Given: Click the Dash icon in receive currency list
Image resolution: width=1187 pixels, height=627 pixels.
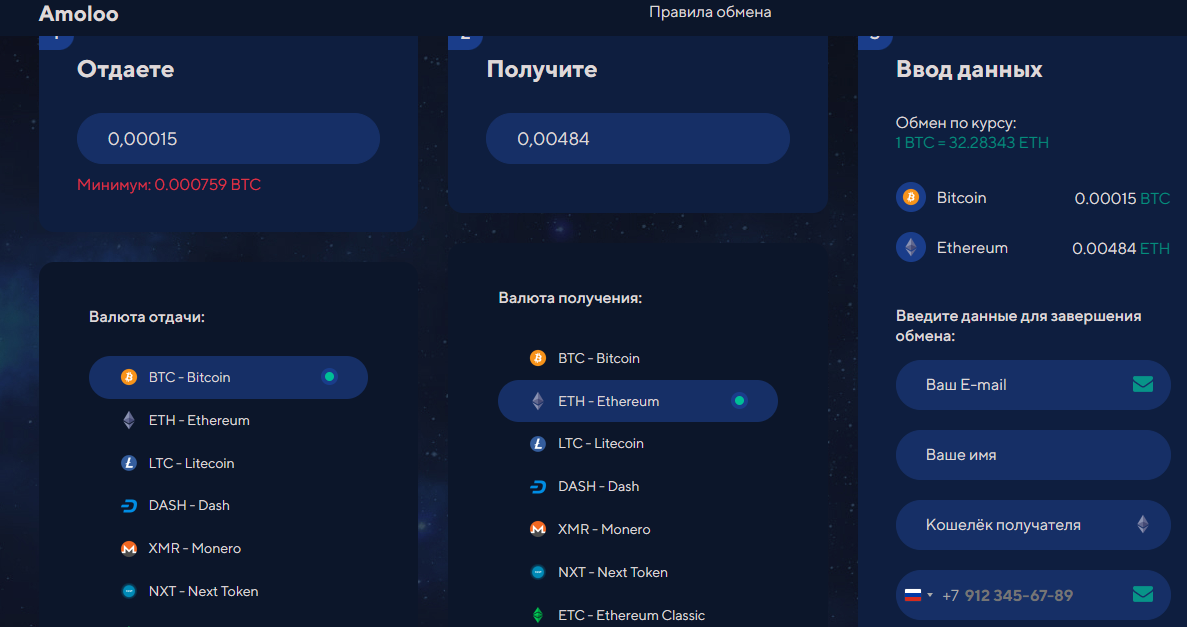Looking at the screenshot, I should coord(537,487).
